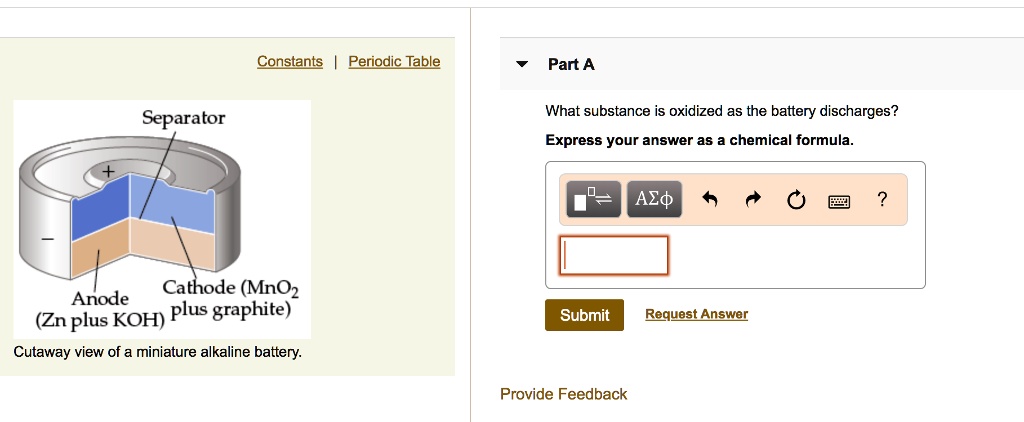Open the templates palette icon

[x=594, y=199]
